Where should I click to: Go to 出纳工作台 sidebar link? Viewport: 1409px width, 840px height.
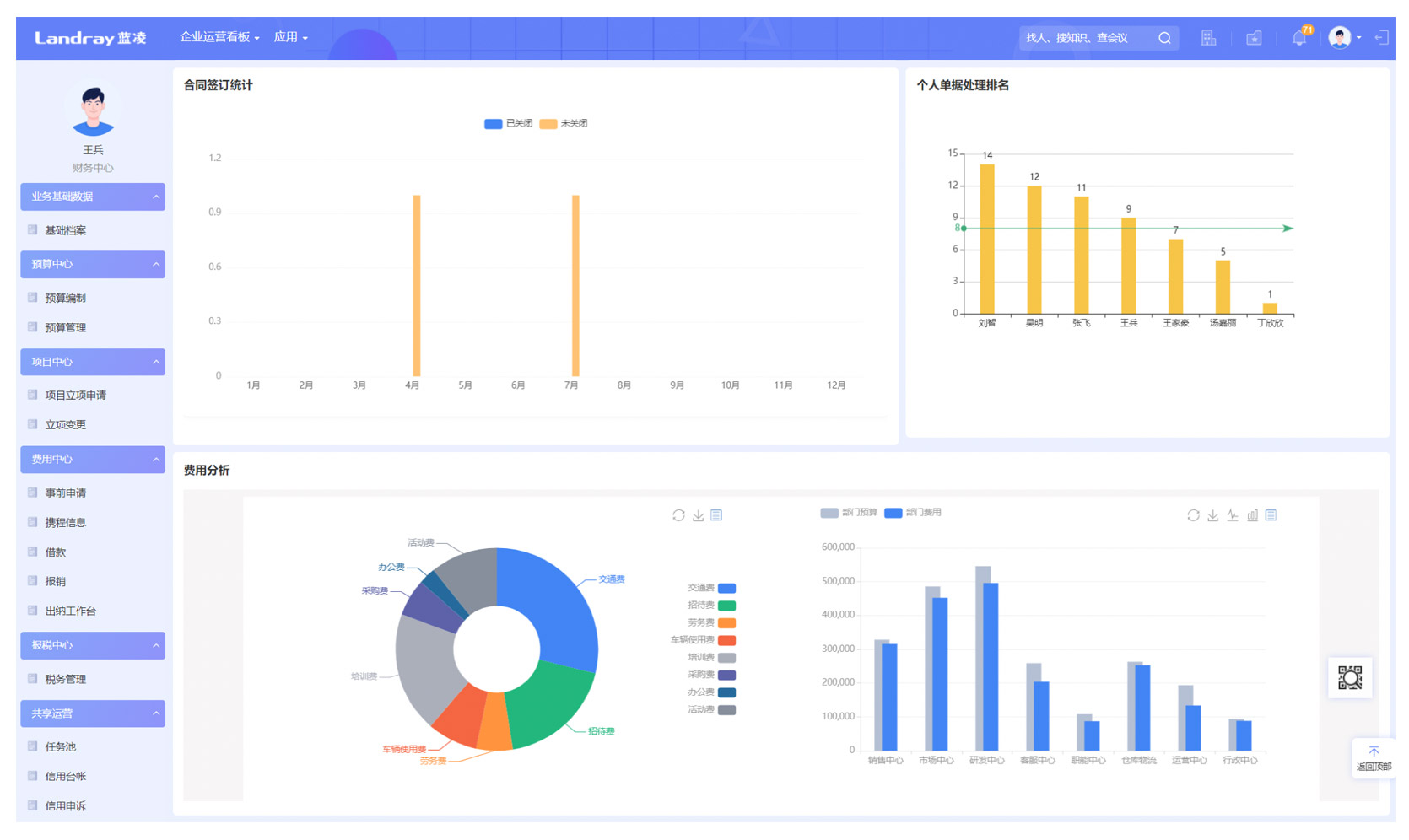pos(70,611)
